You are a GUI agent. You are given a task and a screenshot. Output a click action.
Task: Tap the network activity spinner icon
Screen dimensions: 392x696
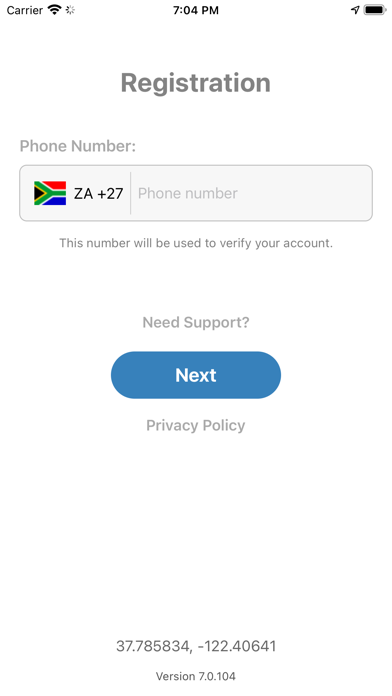pos(70,10)
